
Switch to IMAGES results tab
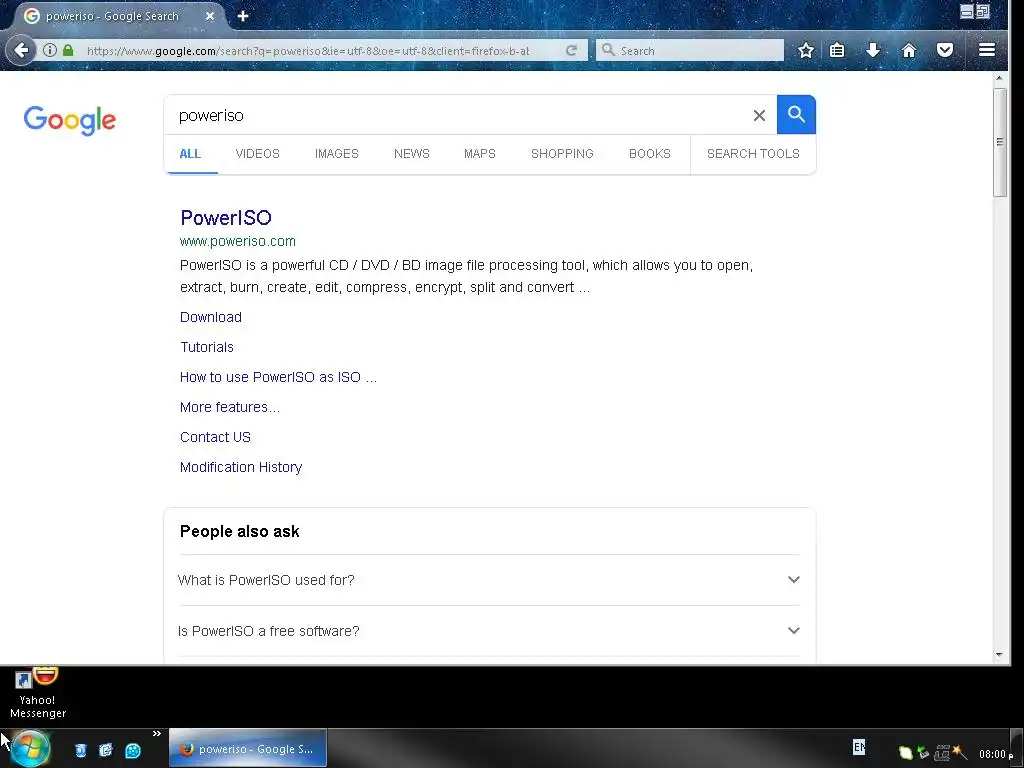point(336,154)
